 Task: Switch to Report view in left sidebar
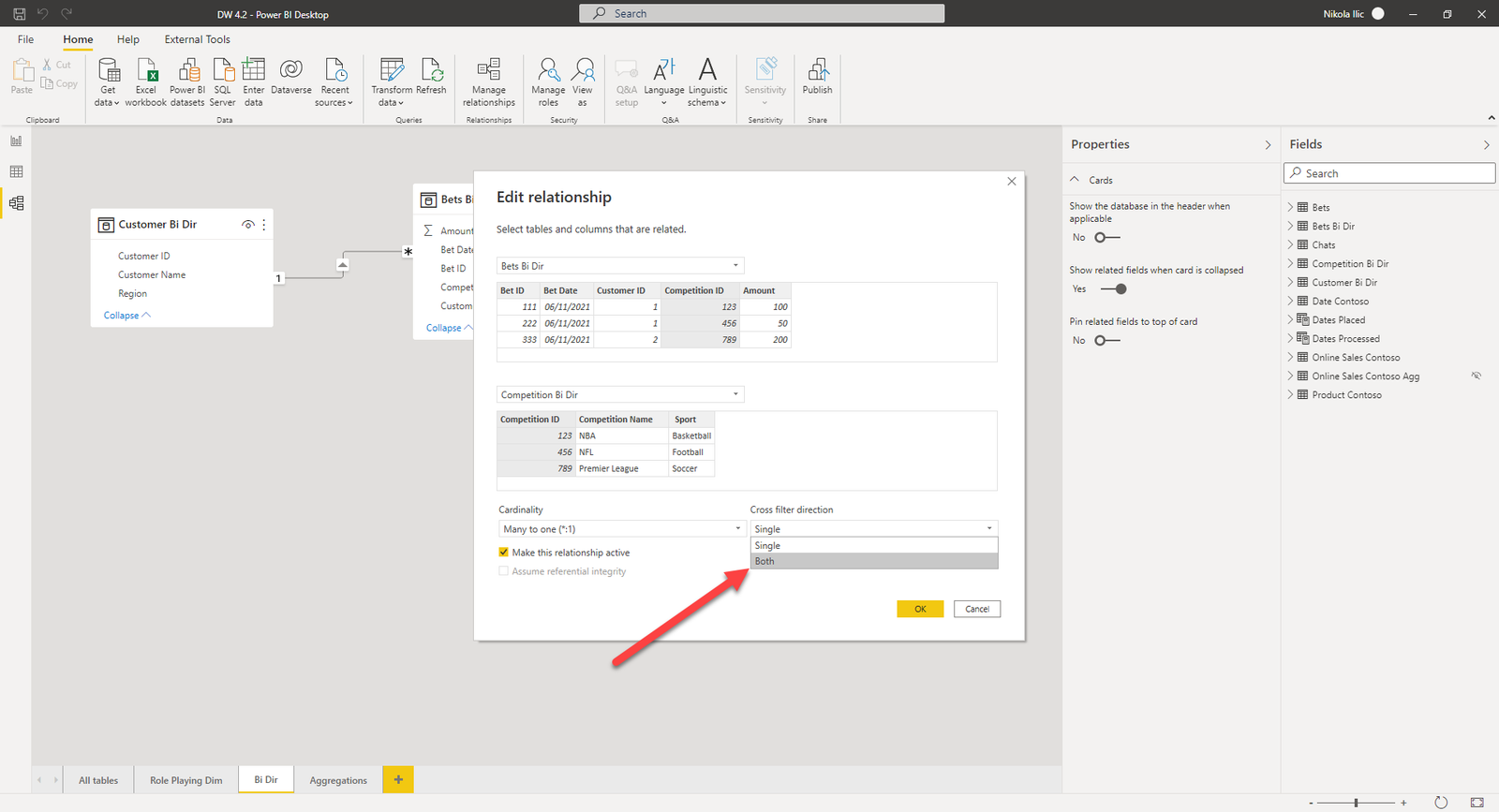point(16,140)
